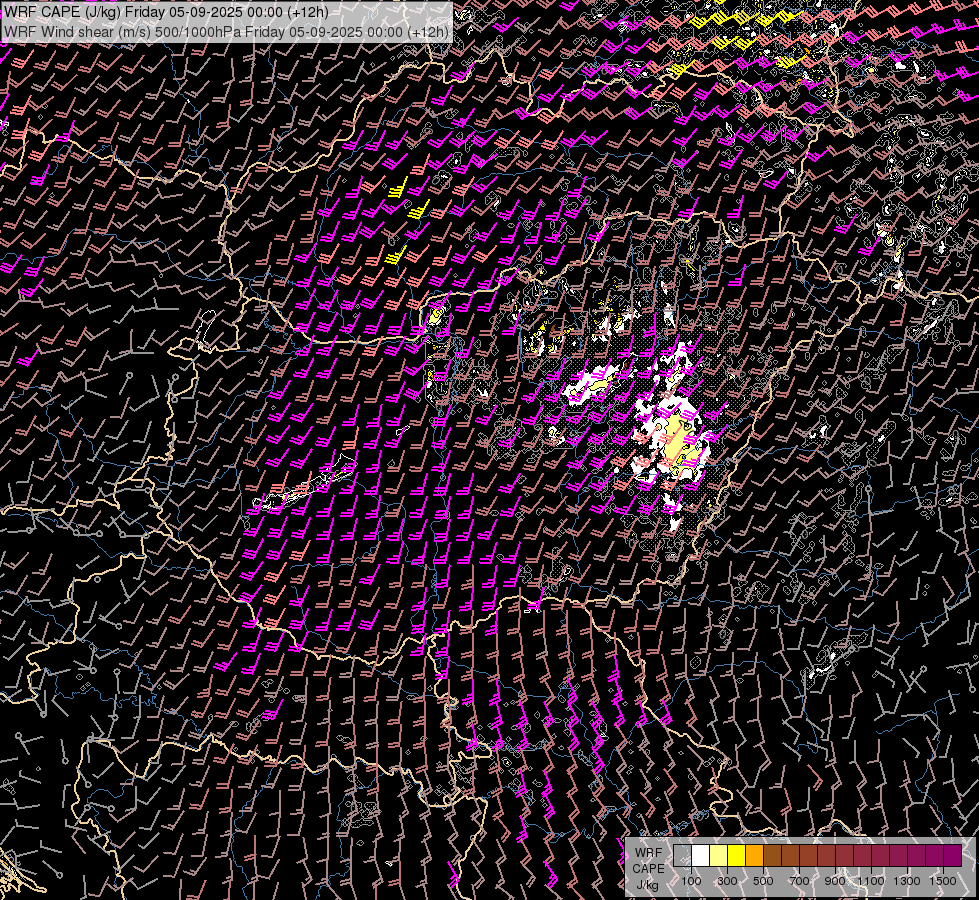Screen dimensions: 979x900
Task: Click the legend value 900
Action: click(835, 881)
